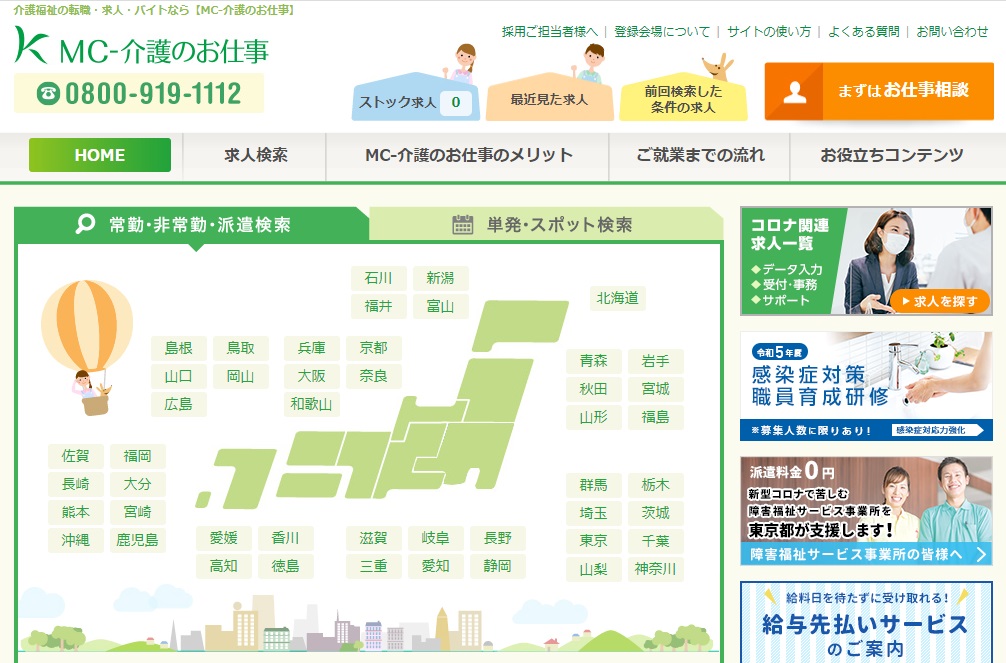Choose 福井 prefecture
The width and height of the screenshot is (1006, 663).
tap(379, 306)
